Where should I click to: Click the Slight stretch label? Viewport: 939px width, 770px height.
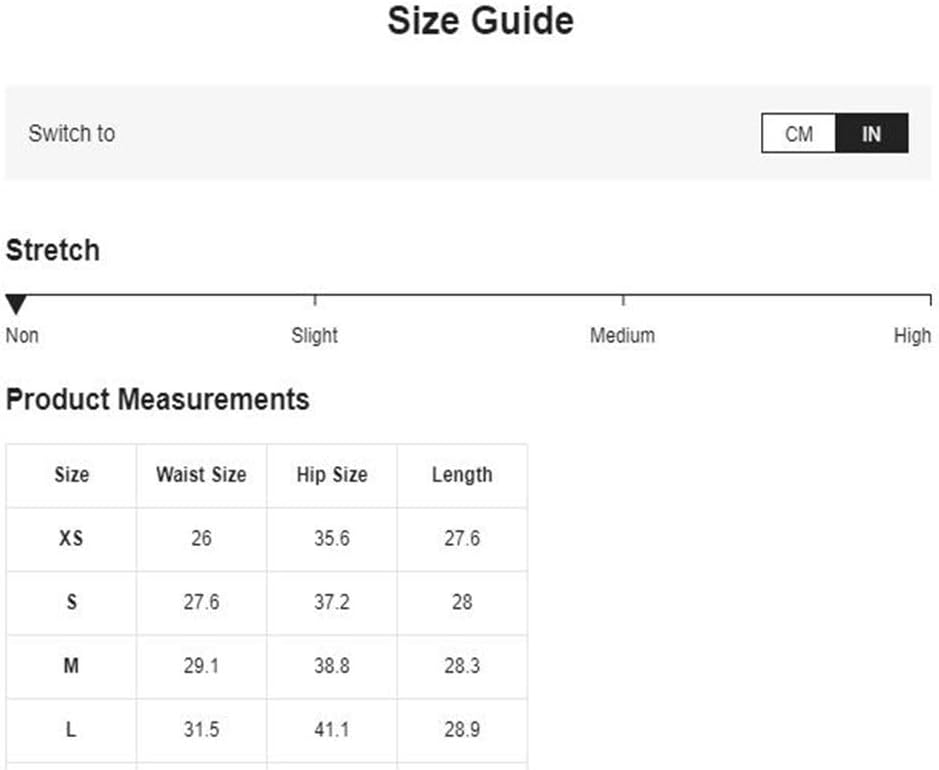pos(314,335)
